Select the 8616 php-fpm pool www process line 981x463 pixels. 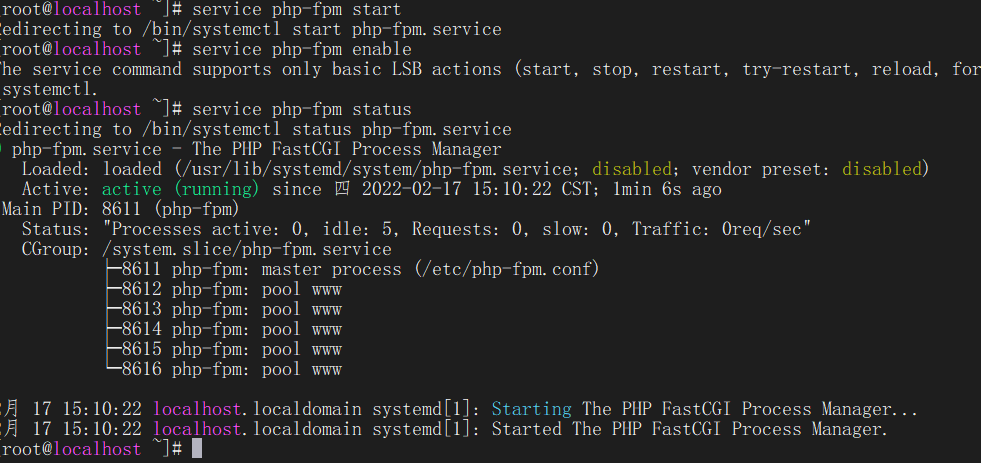tap(231, 369)
